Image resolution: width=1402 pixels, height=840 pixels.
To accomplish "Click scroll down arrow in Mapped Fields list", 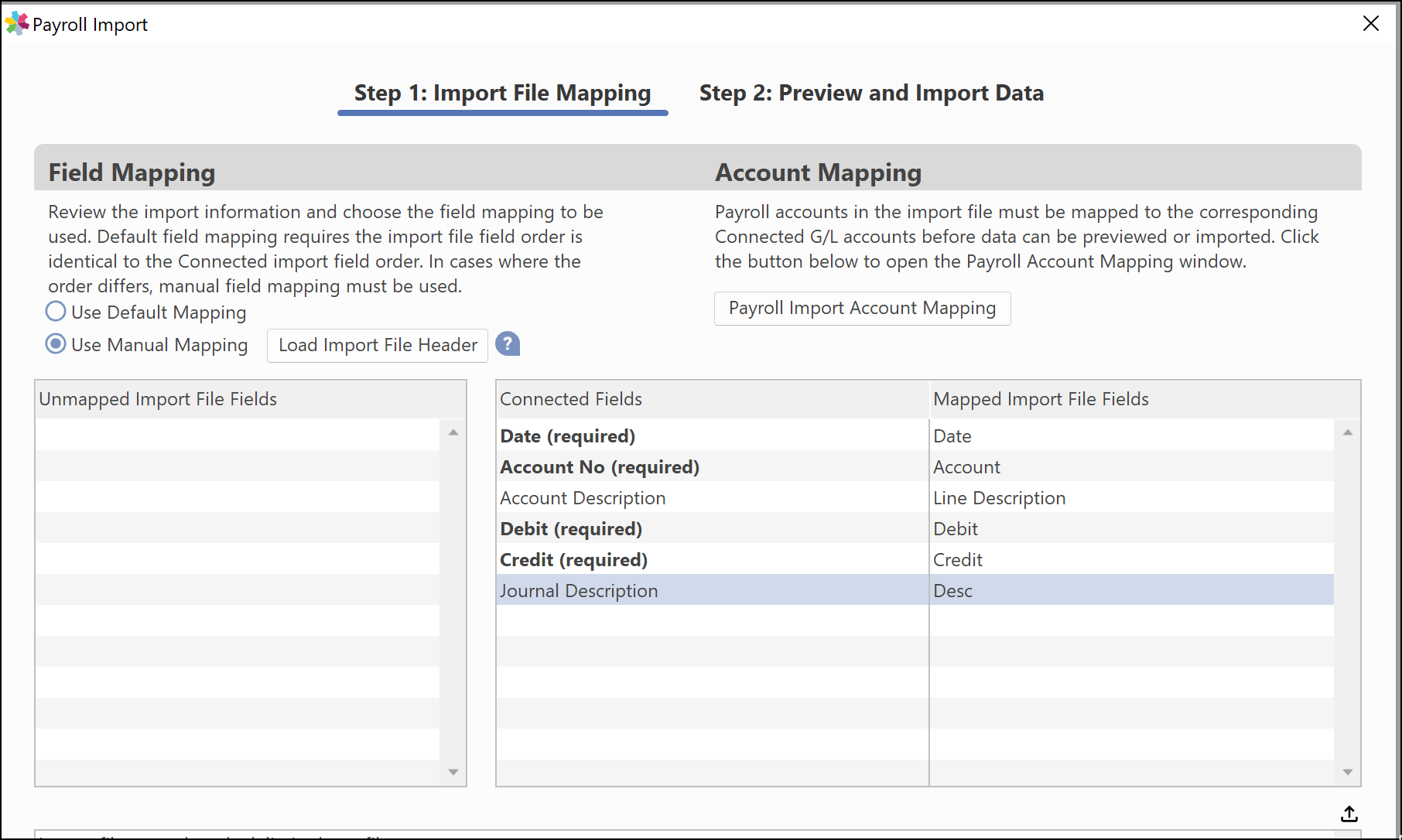I will click(x=1348, y=772).
